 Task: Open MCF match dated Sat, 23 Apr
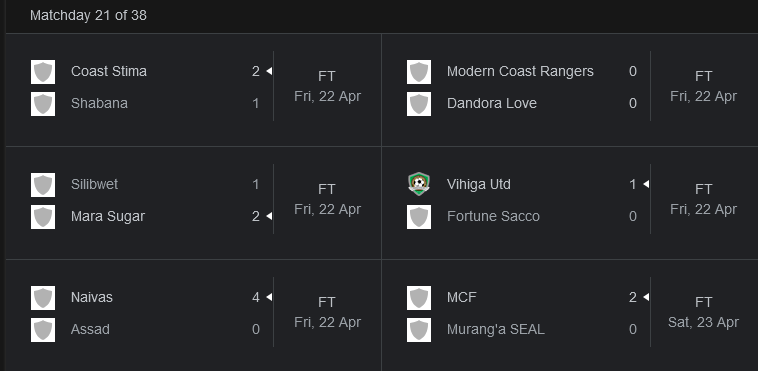tap(703, 322)
